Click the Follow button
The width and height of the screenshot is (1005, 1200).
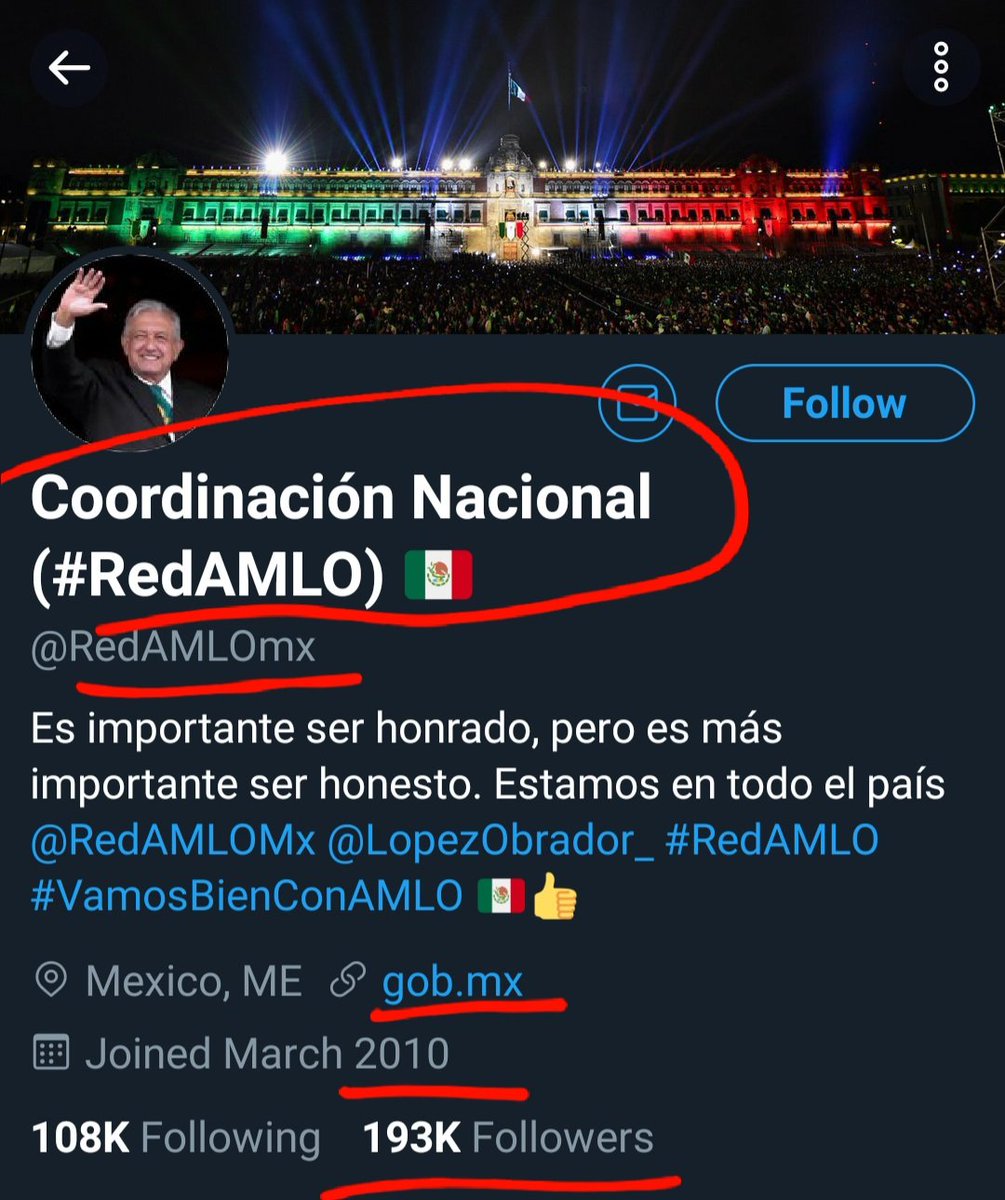845,404
